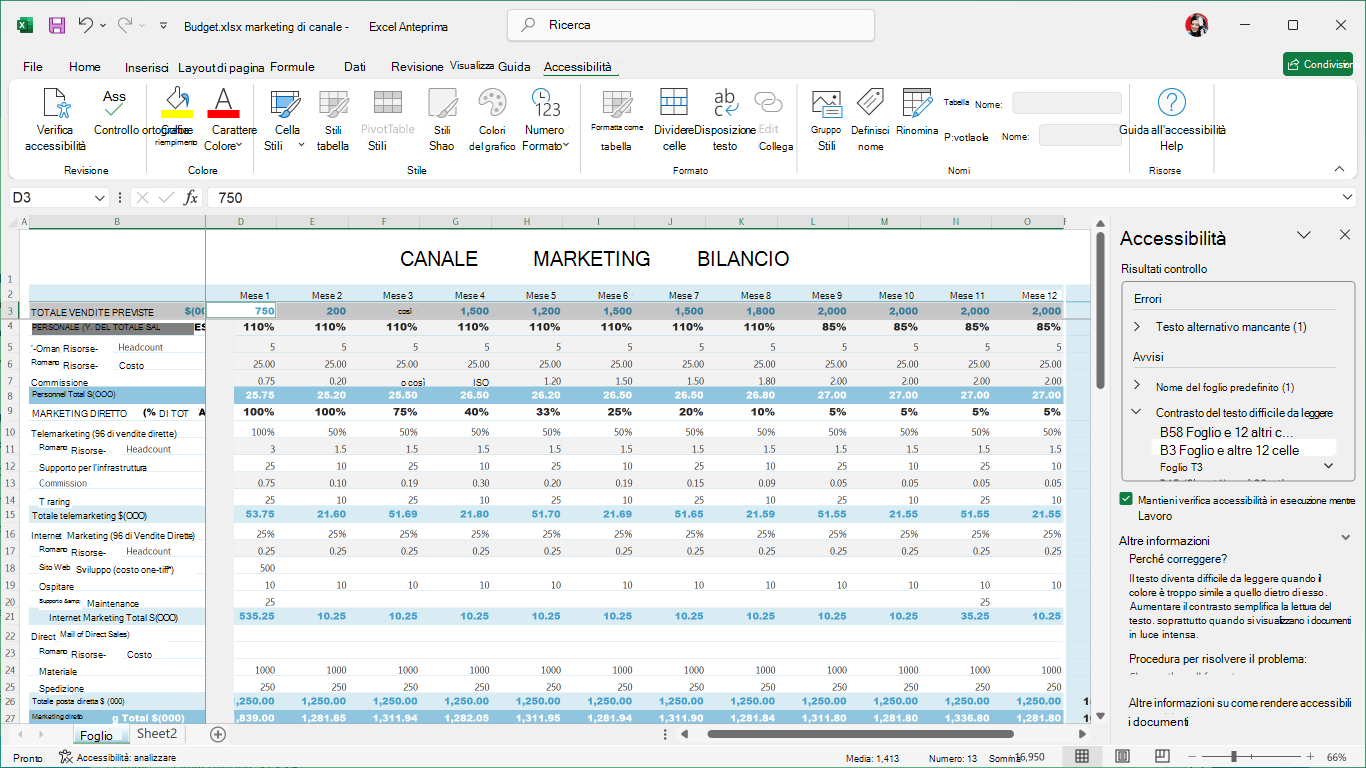Apply Disposizione testo wrapping
1366x768 pixels.
point(725,120)
